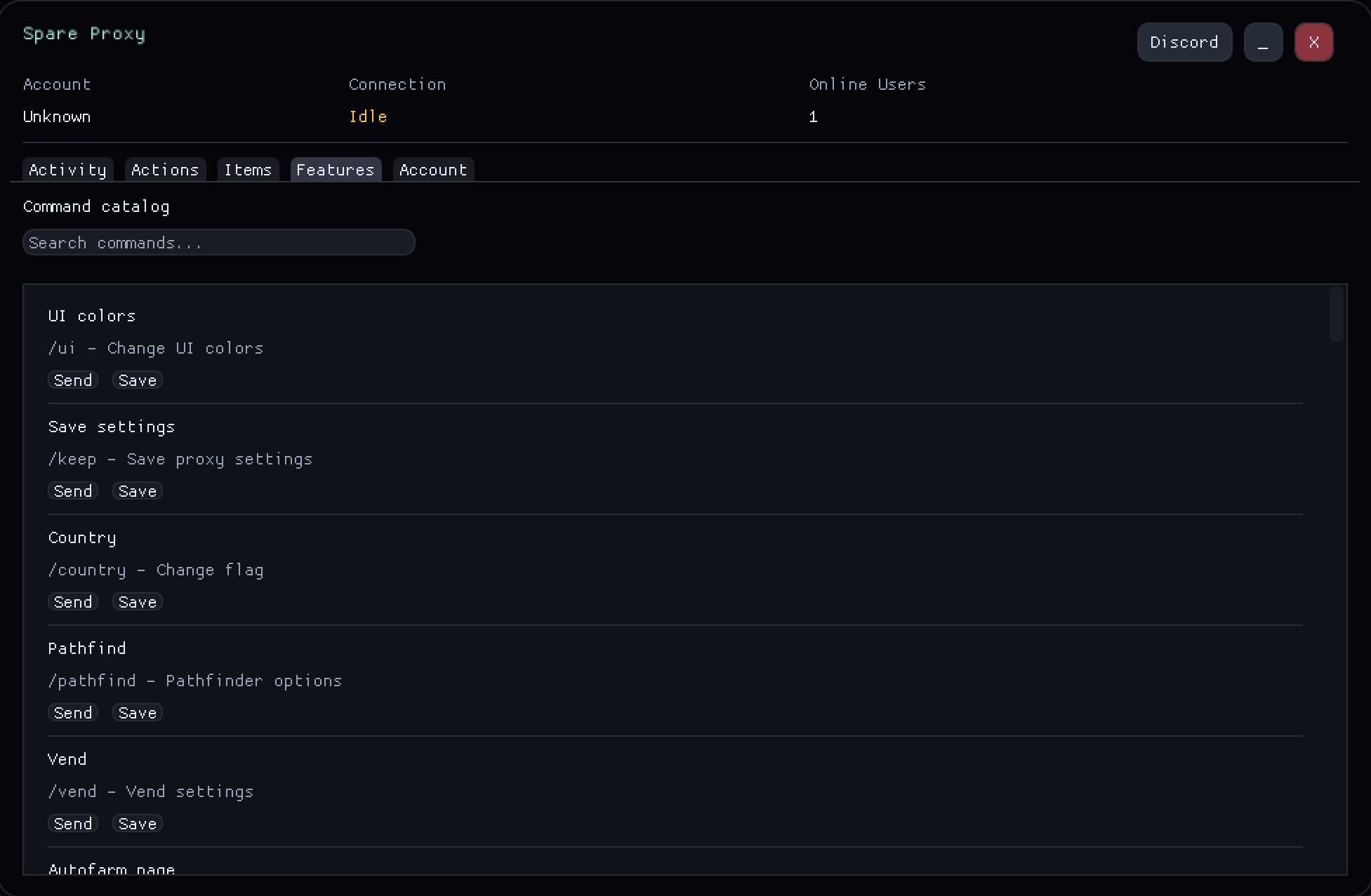
Task: Click the command catalog scrollbar thumb
Action: pyautogui.click(x=1336, y=314)
